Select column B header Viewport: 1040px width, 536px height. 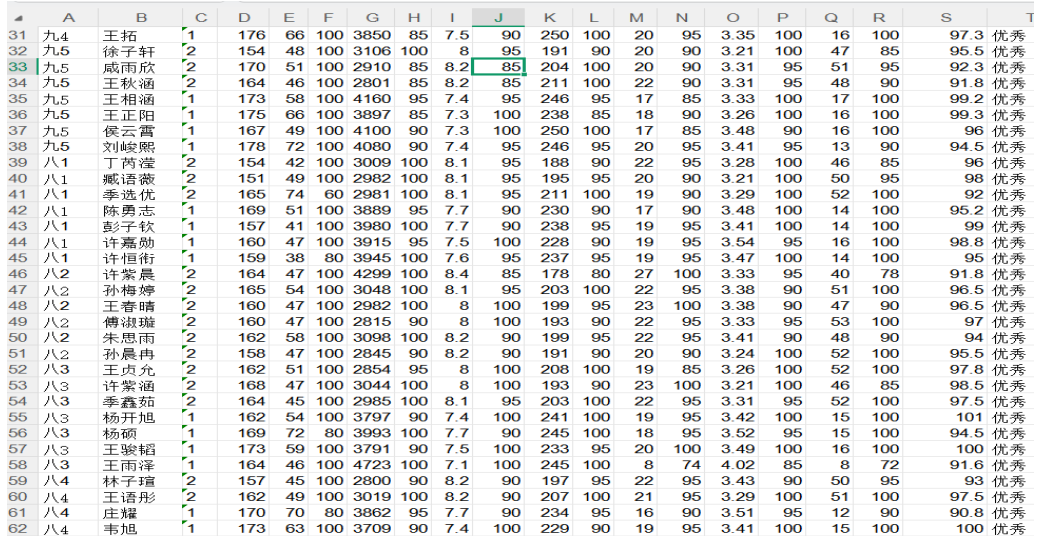(141, 18)
